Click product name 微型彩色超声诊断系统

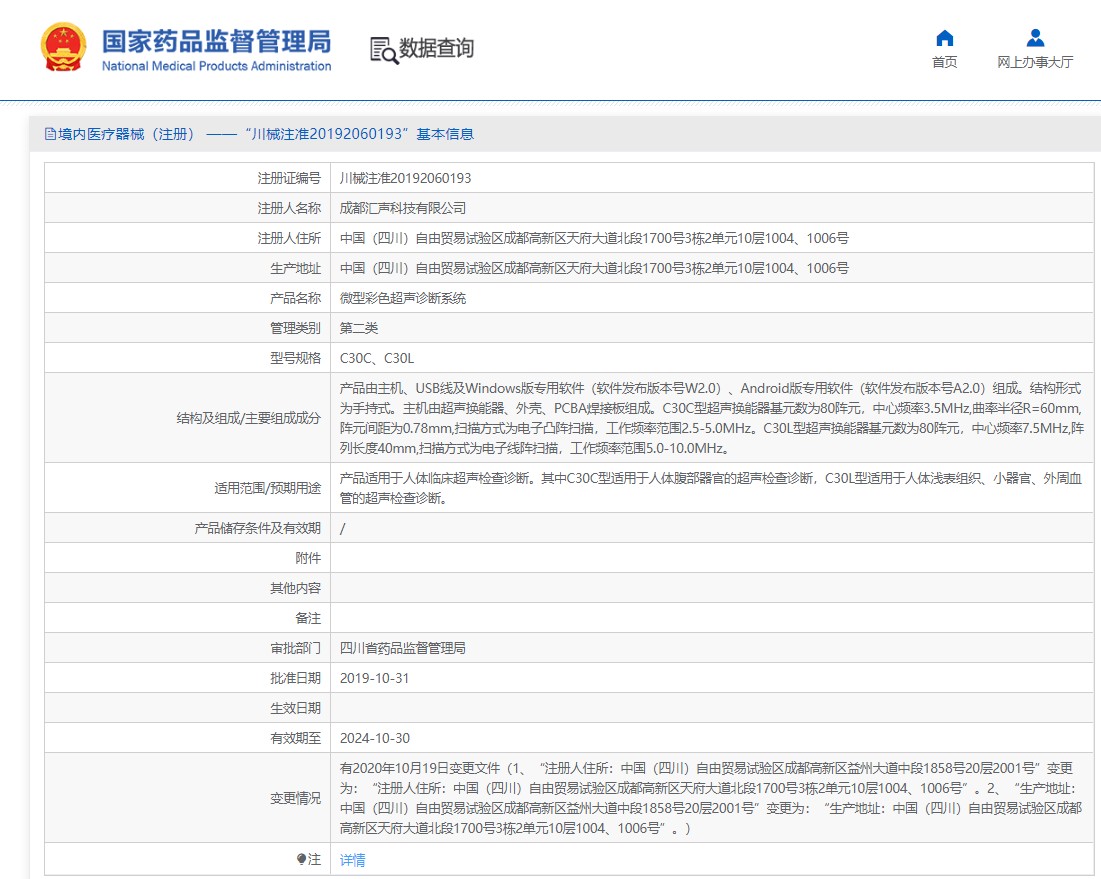pos(403,298)
